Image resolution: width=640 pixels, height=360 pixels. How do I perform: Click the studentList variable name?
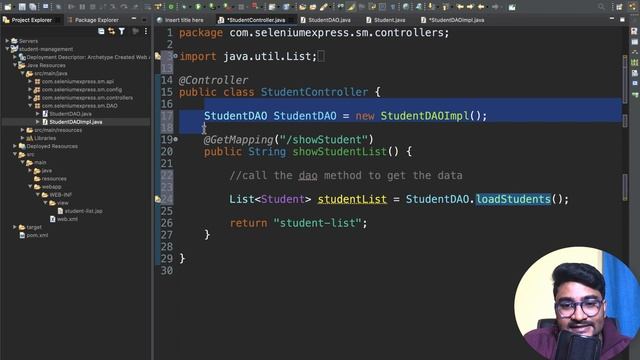pyautogui.click(x=352, y=199)
